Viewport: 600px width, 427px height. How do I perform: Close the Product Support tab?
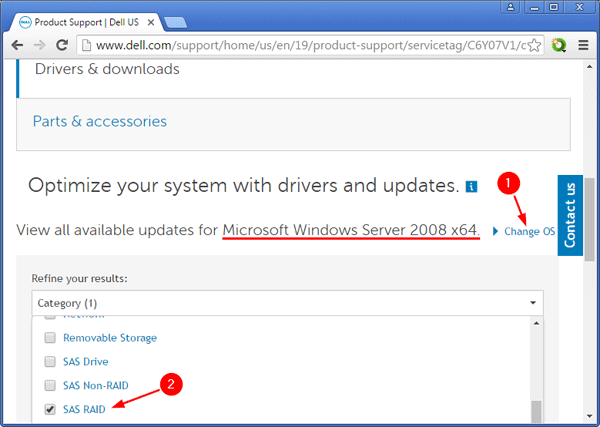point(151,21)
